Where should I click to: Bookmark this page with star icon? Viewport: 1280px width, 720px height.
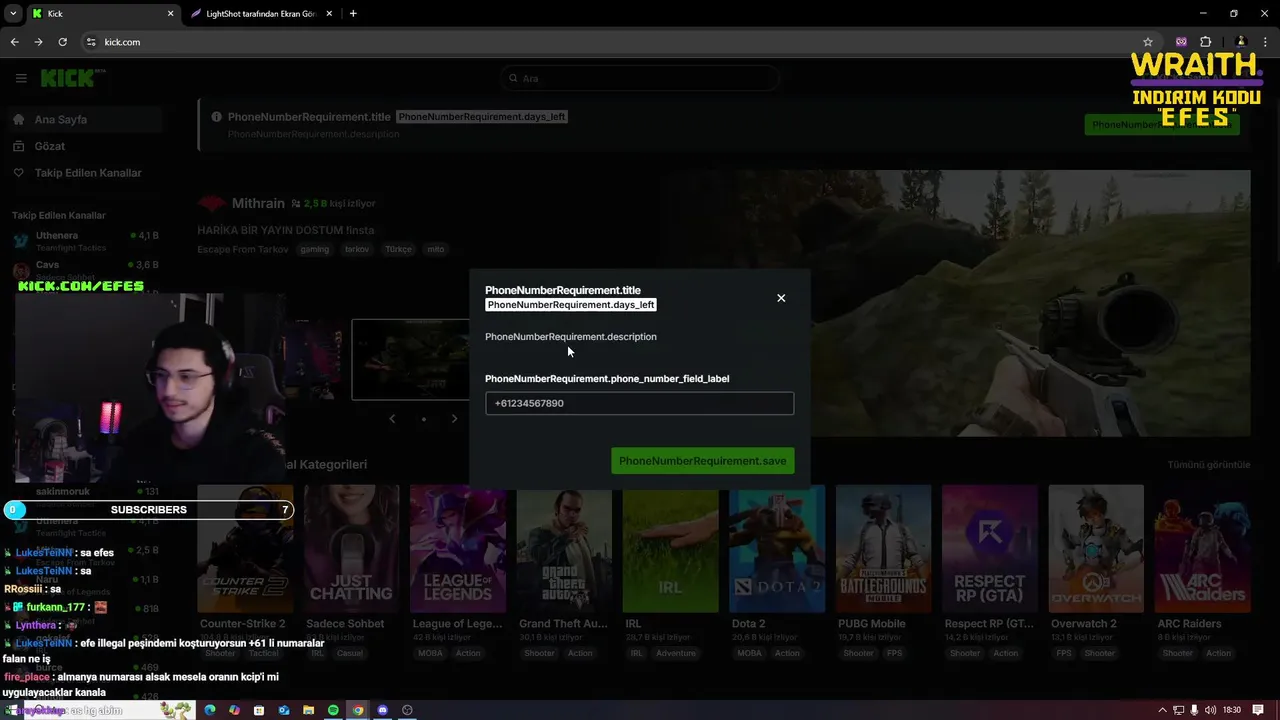click(1148, 42)
